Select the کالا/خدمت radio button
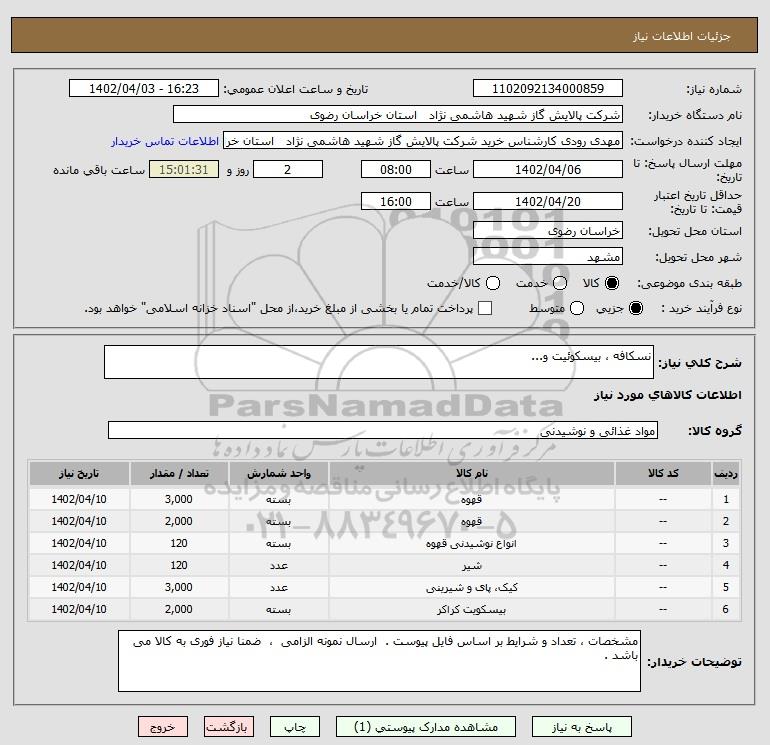 pyautogui.click(x=493, y=283)
